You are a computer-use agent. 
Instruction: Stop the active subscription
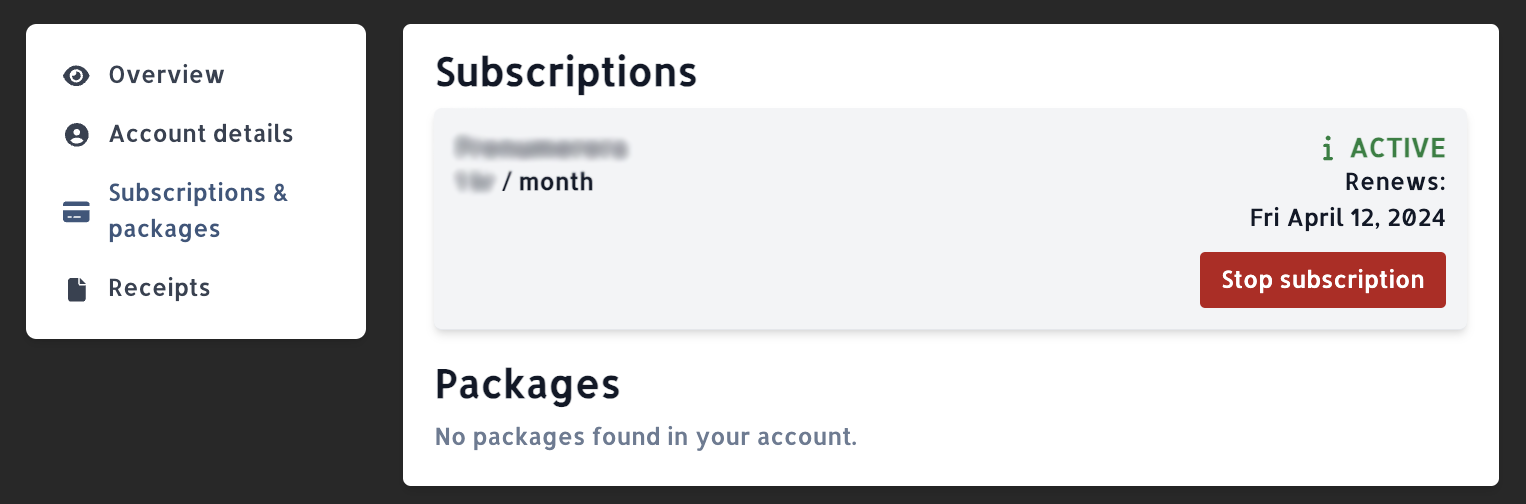(x=1322, y=280)
